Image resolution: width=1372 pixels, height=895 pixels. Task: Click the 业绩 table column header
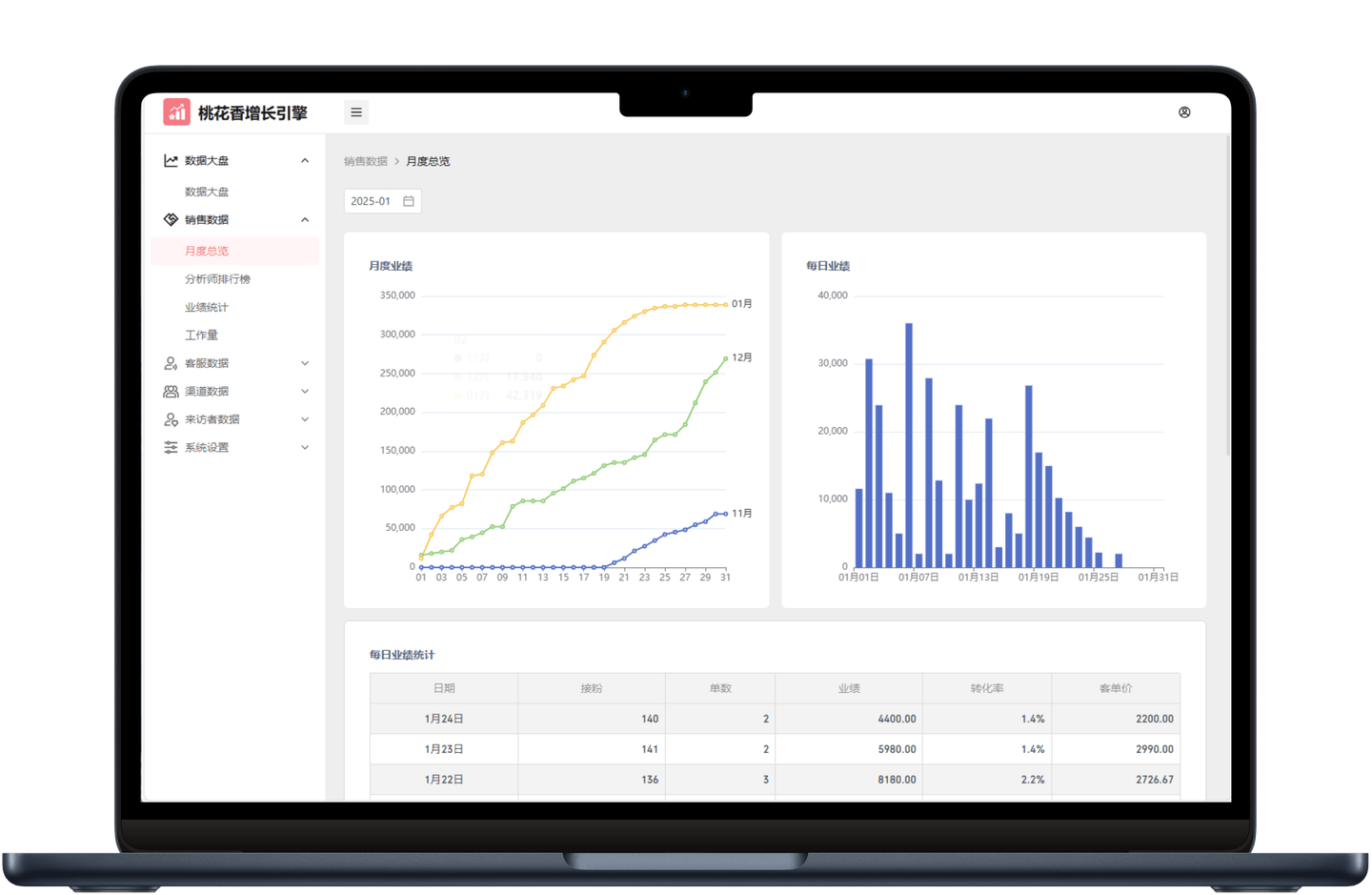tap(849, 688)
